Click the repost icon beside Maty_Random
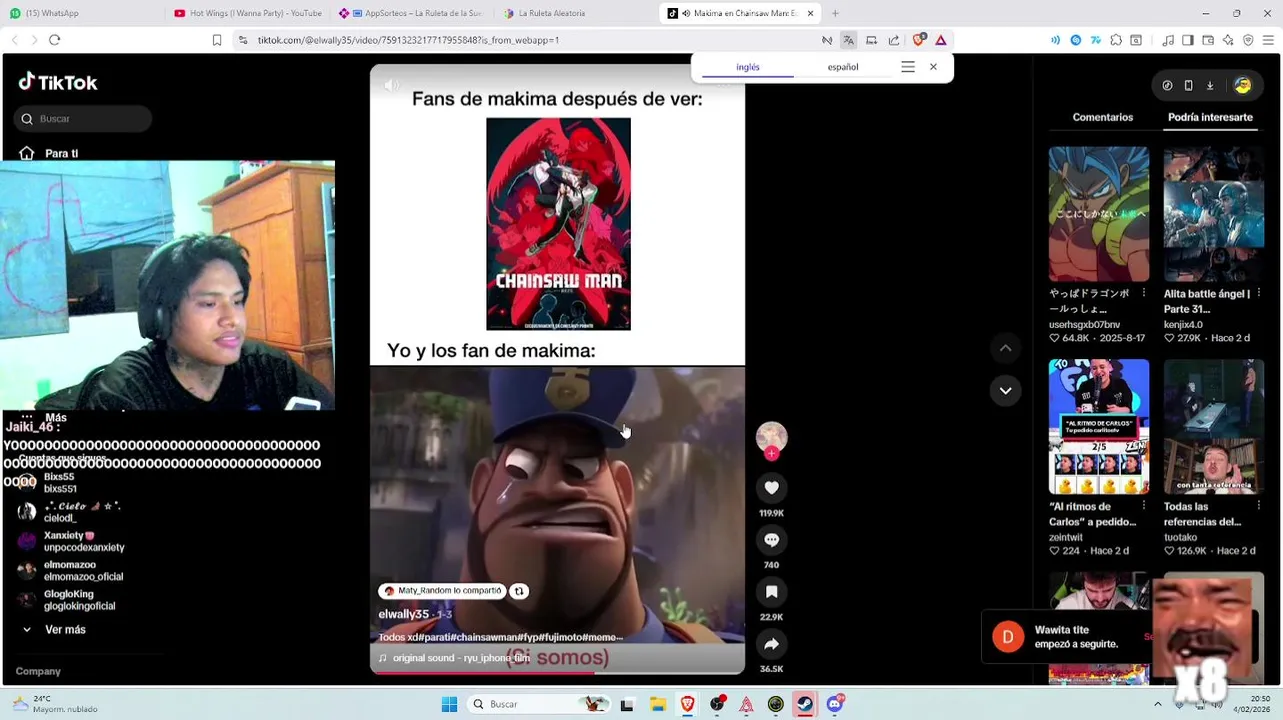This screenshot has width=1283, height=720. 519,591
